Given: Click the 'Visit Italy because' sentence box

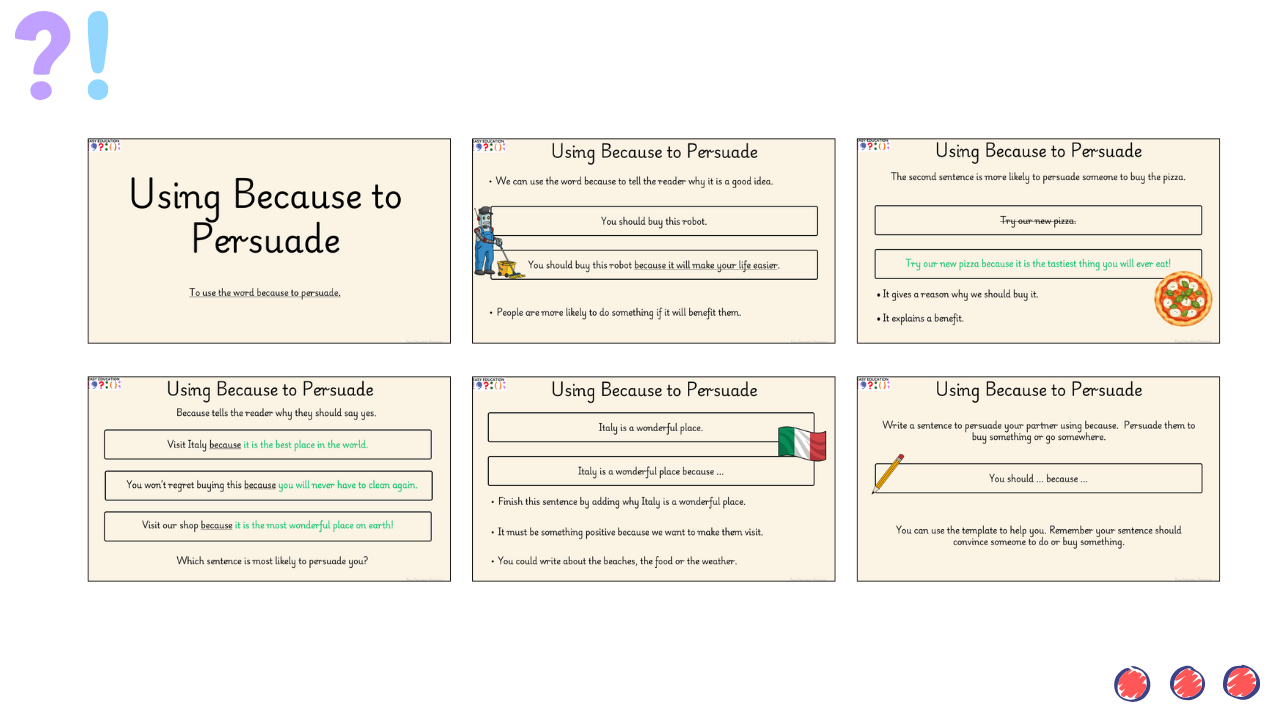Looking at the screenshot, I should (x=268, y=444).
